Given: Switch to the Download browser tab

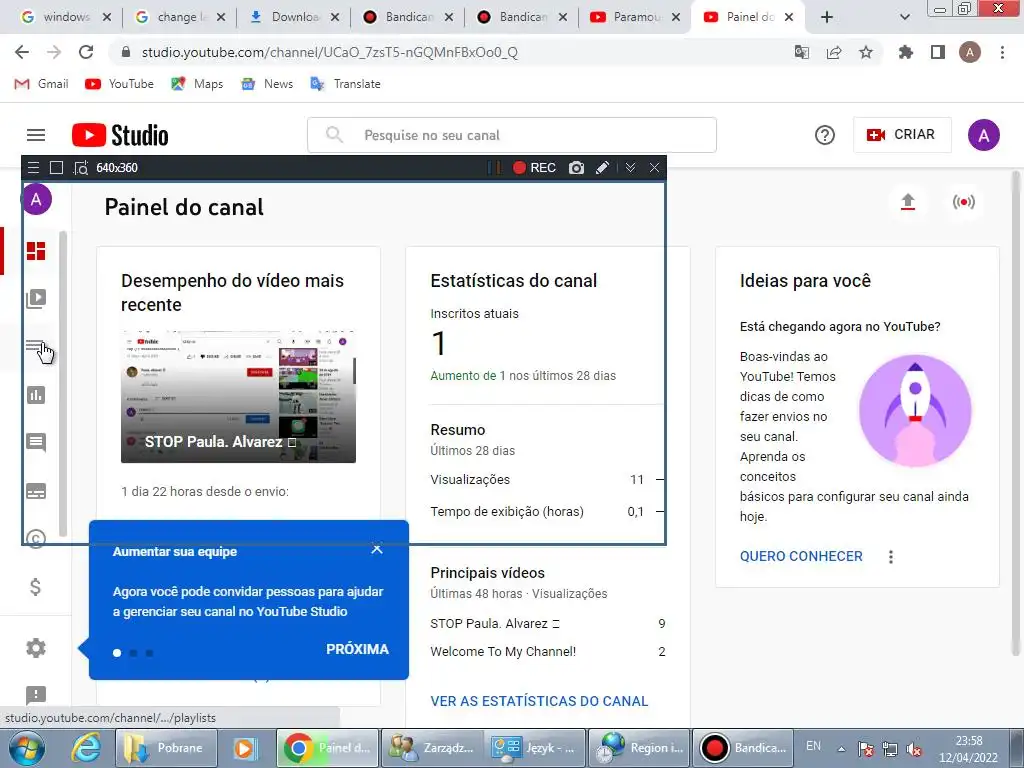Looking at the screenshot, I should click(x=293, y=17).
